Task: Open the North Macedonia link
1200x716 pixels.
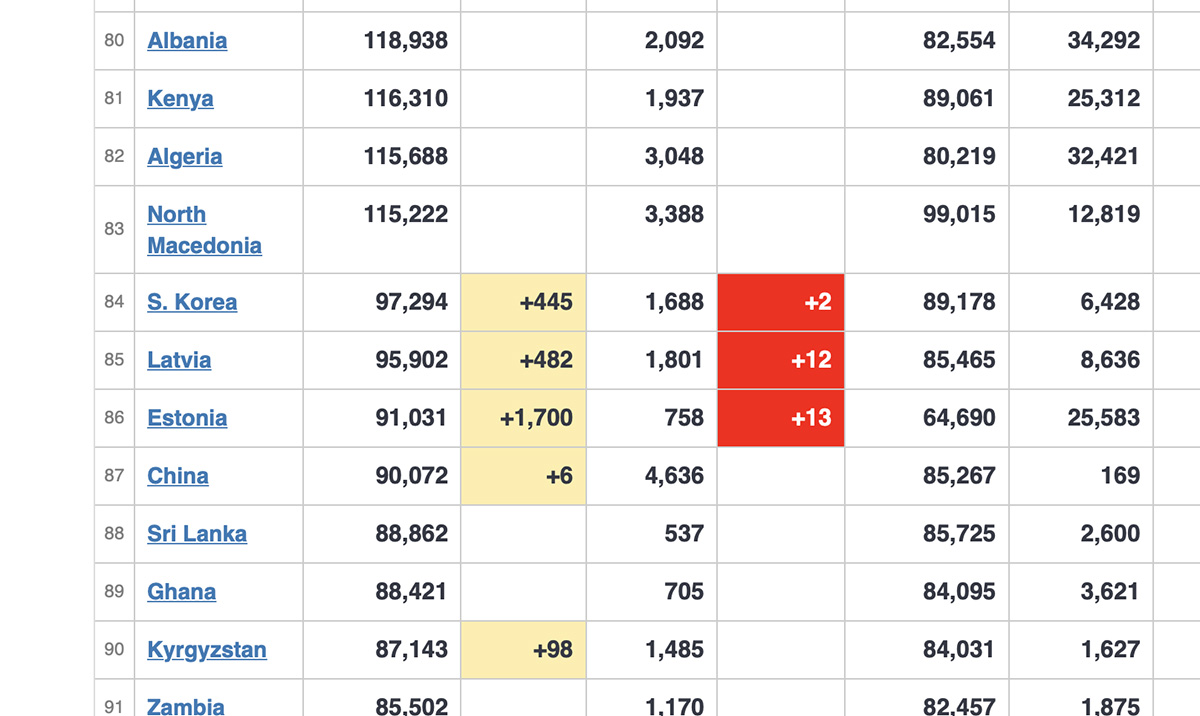Action: click(x=204, y=230)
